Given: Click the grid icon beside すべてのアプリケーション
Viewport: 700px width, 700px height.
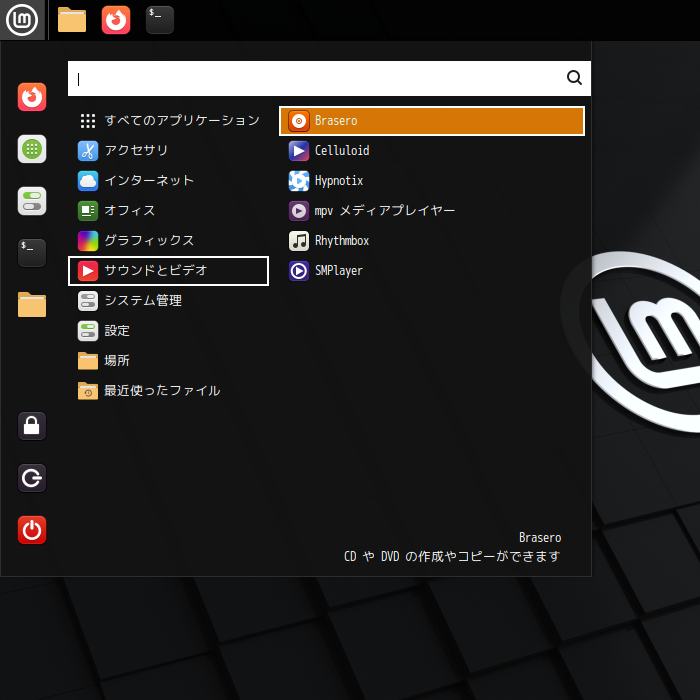Looking at the screenshot, I should [88, 121].
